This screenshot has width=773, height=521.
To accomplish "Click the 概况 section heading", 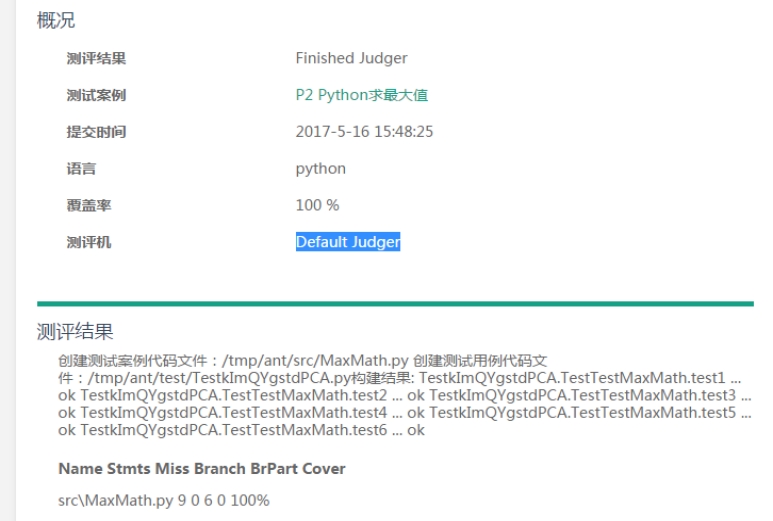I will [56, 20].
